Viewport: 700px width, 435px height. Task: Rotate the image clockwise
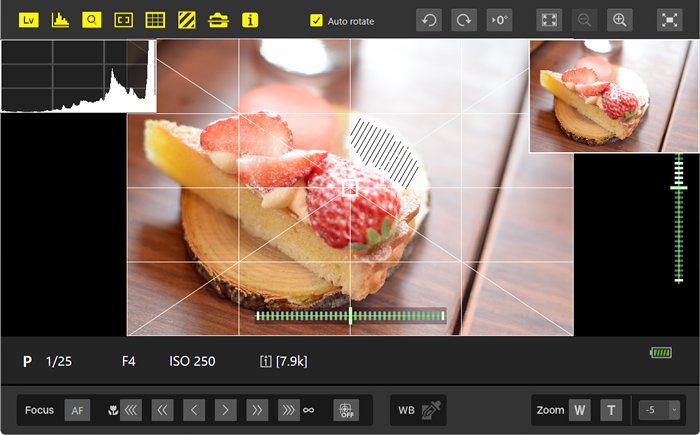click(x=464, y=20)
